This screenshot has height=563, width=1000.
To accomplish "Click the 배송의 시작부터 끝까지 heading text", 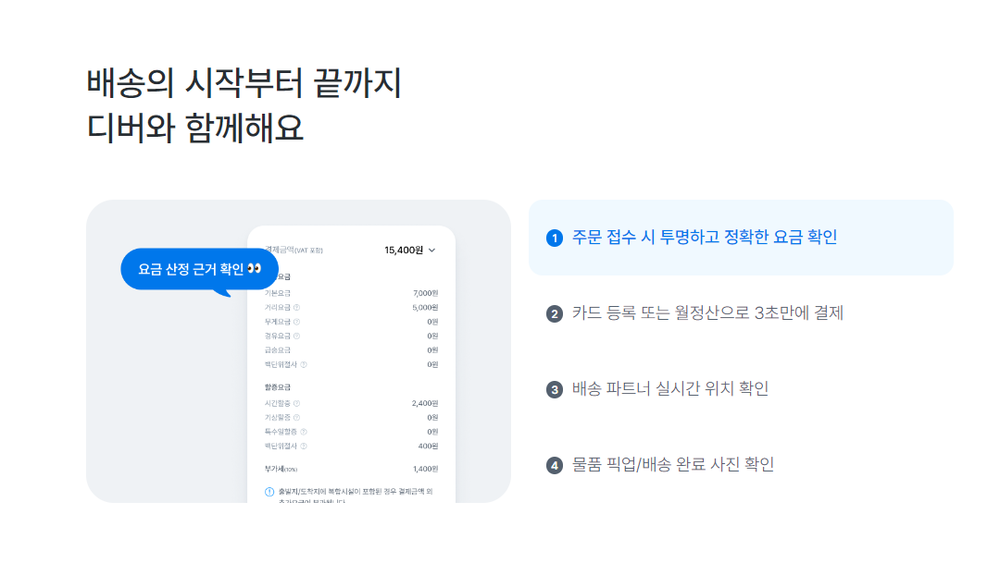I will click(244, 84).
